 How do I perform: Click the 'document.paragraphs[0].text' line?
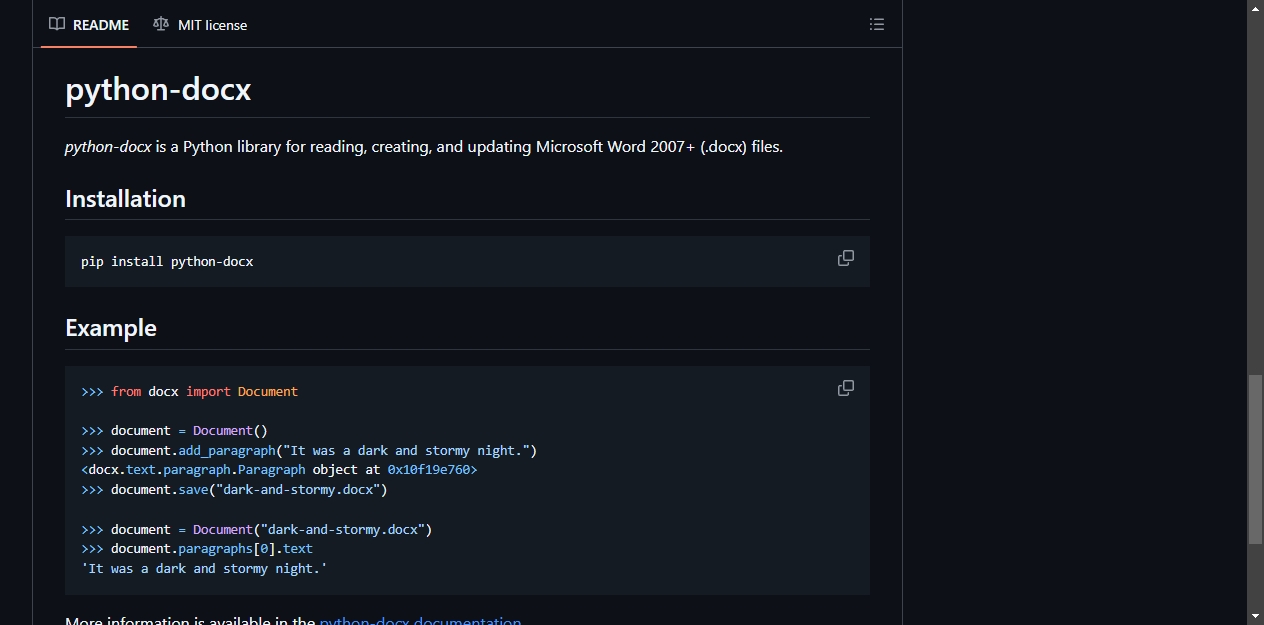tap(197, 549)
